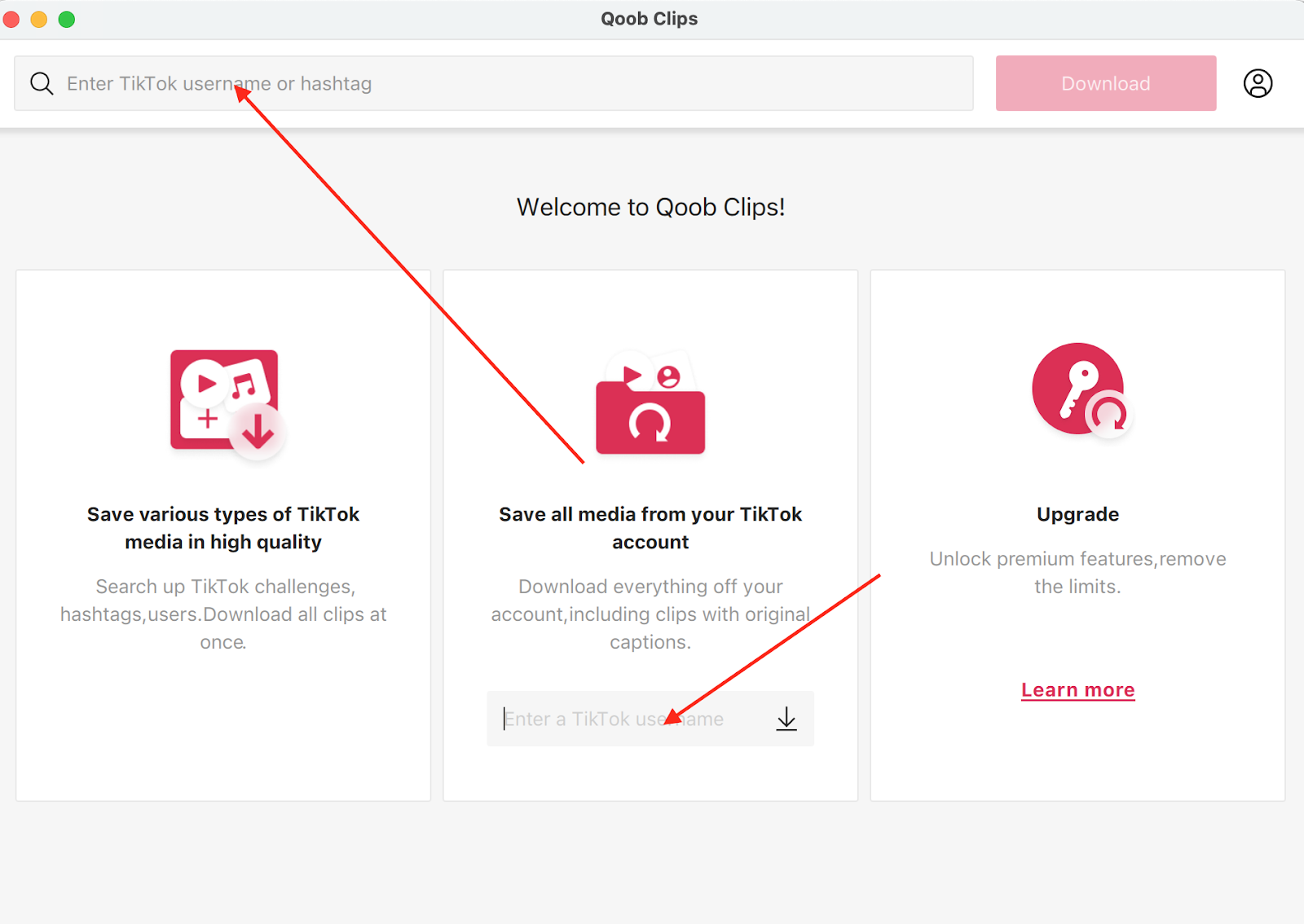The width and height of the screenshot is (1304, 924).
Task: Open the user account profile icon
Action: point(1258,83)
